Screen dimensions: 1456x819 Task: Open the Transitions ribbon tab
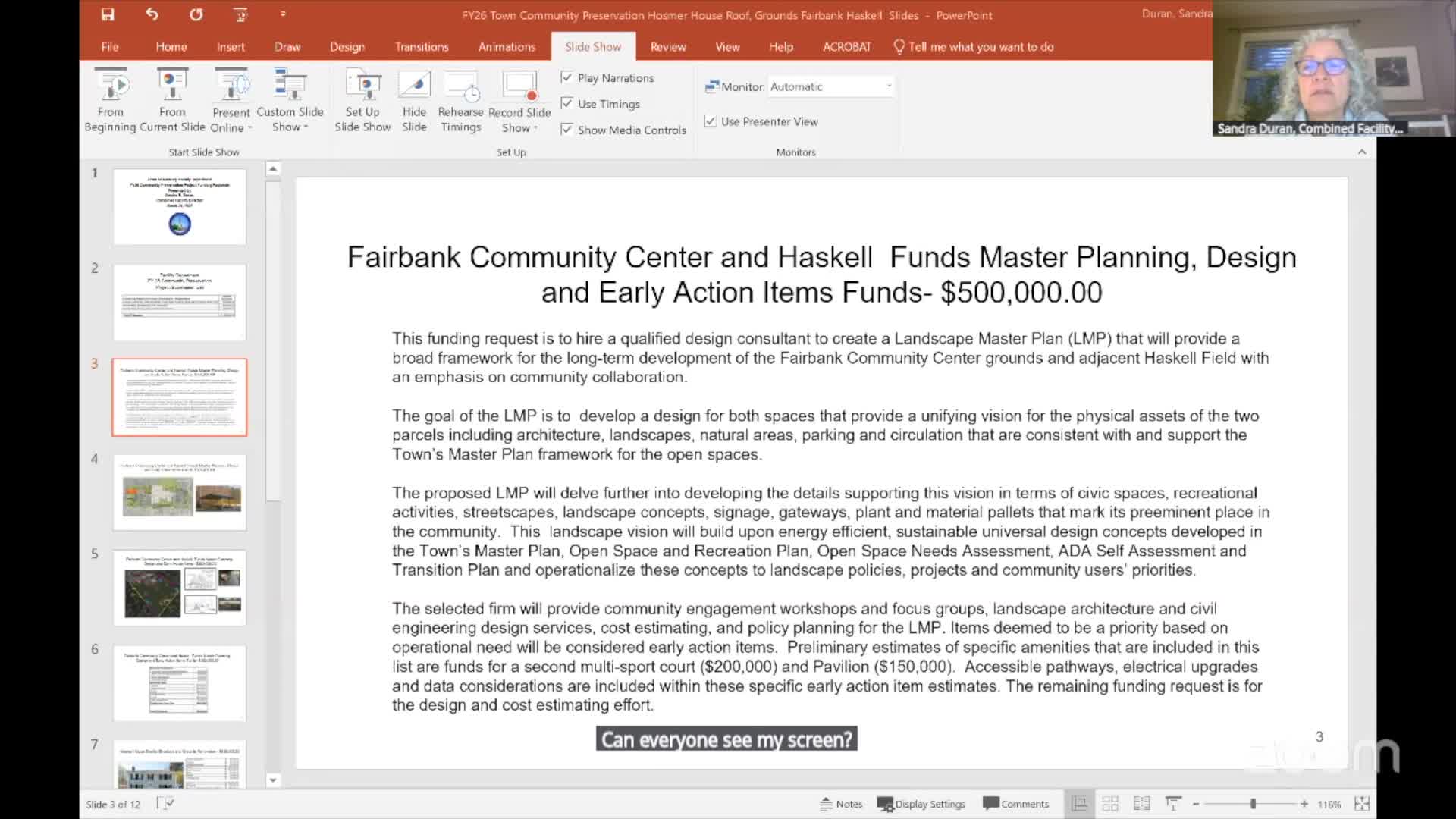pos(422,47)
